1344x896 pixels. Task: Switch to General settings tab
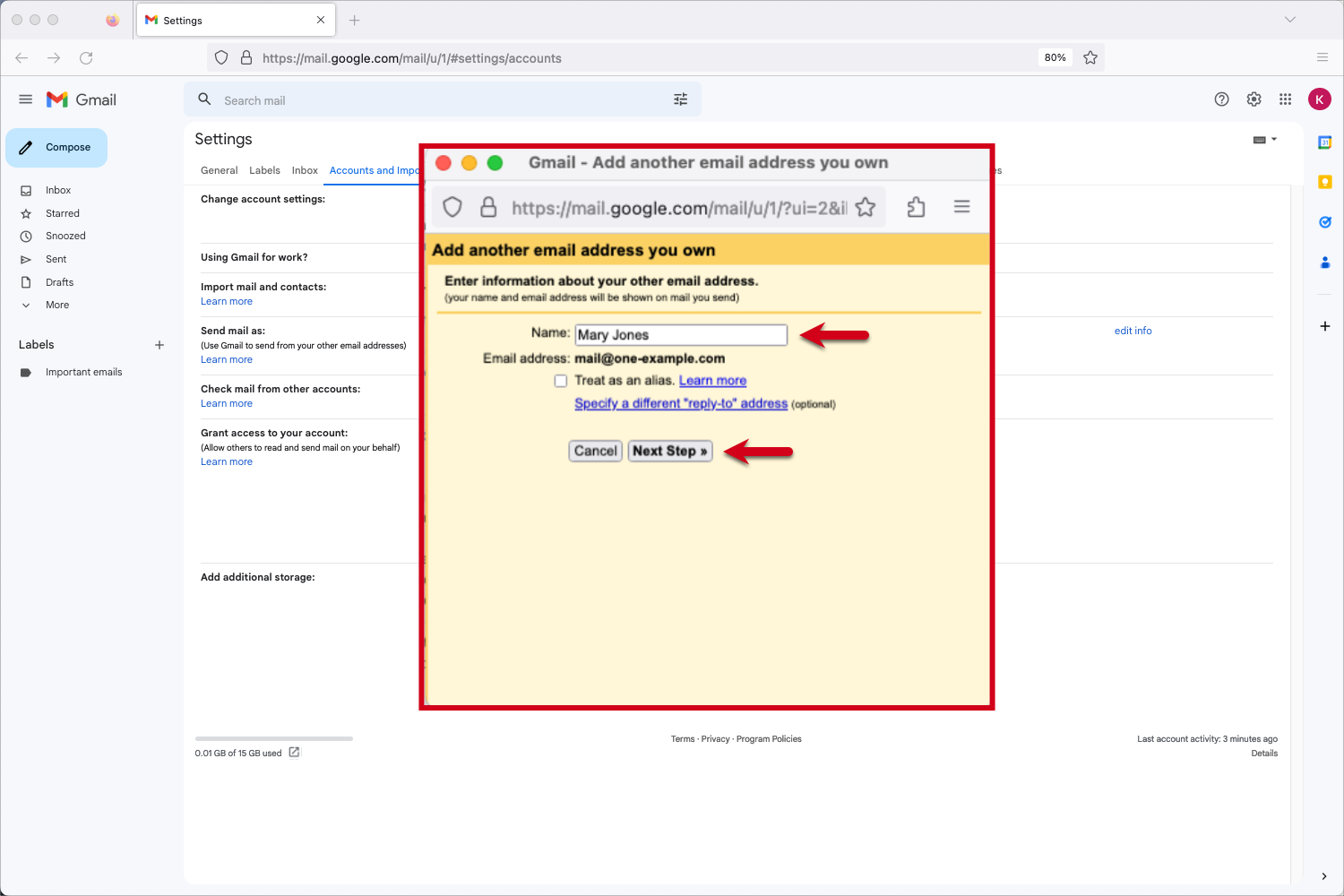click(x=220, y=170)
